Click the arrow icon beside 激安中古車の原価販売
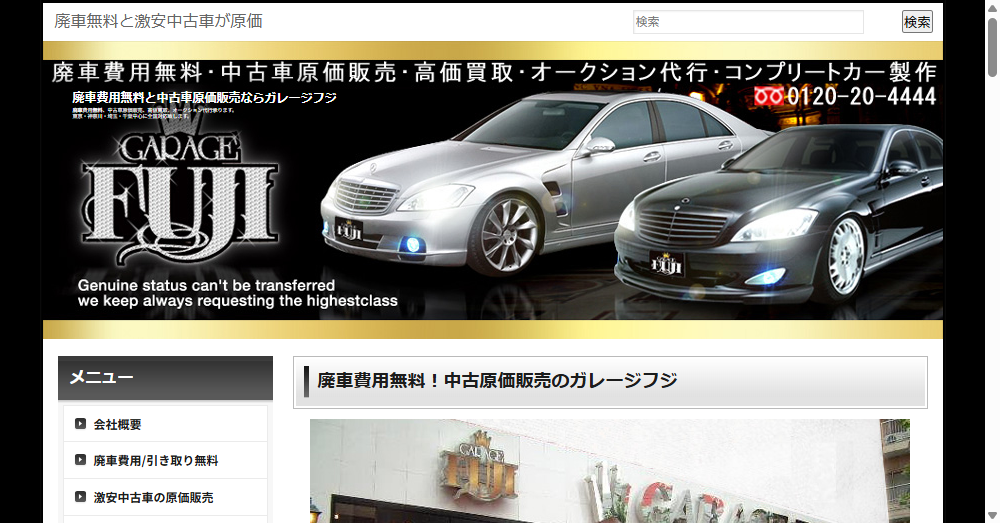This screenshot has height=523, width=1000. pos(80,497)
